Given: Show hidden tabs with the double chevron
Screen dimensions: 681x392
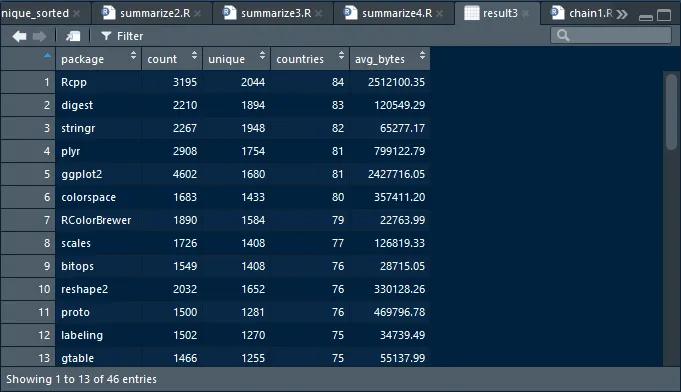Looking at the screenshot, I should coord(622,14).
